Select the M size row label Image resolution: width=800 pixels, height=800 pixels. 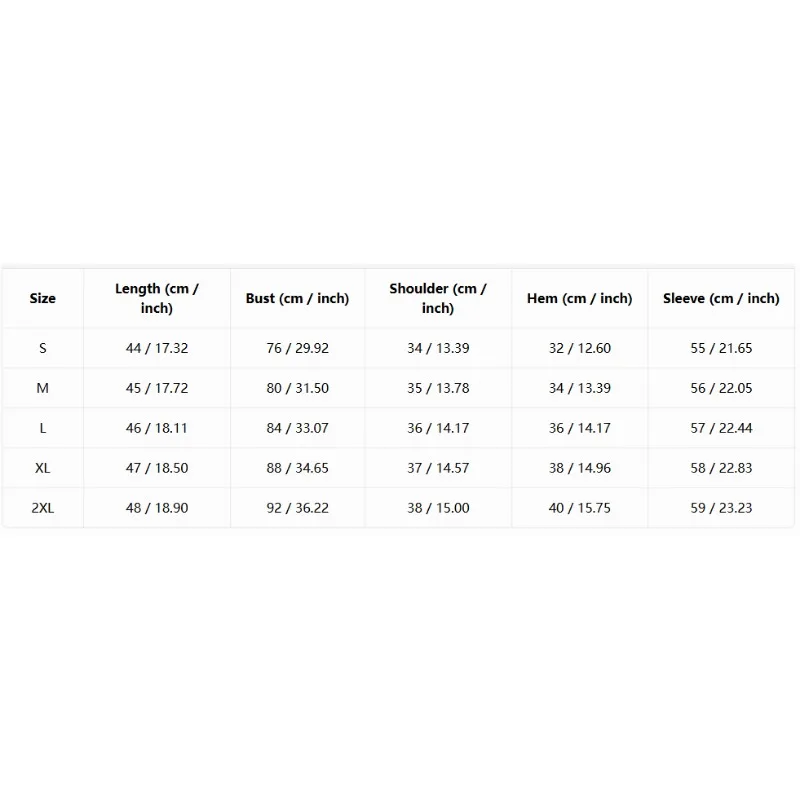coord(42,388)
